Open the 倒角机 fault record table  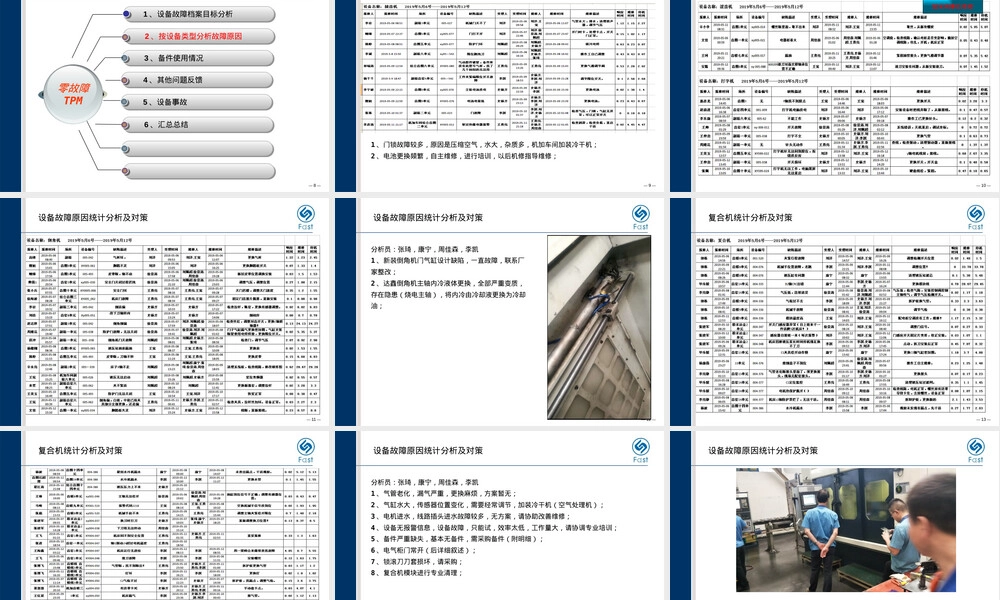(x=172, y=326)
